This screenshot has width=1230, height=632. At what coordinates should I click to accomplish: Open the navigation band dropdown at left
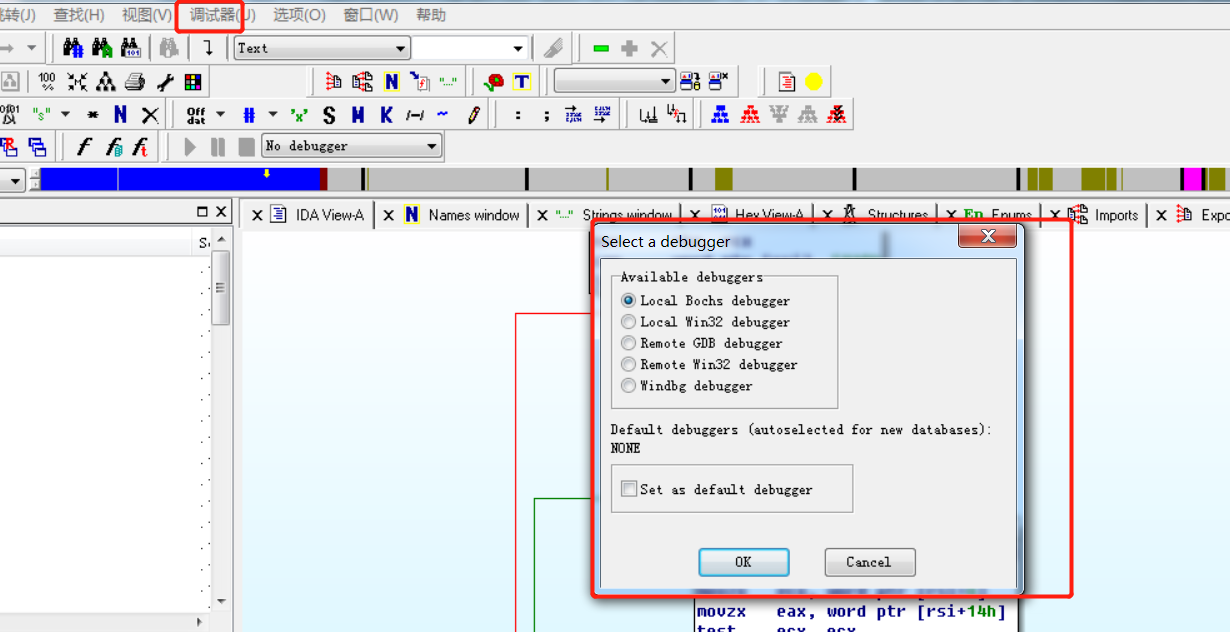(16, 180)
